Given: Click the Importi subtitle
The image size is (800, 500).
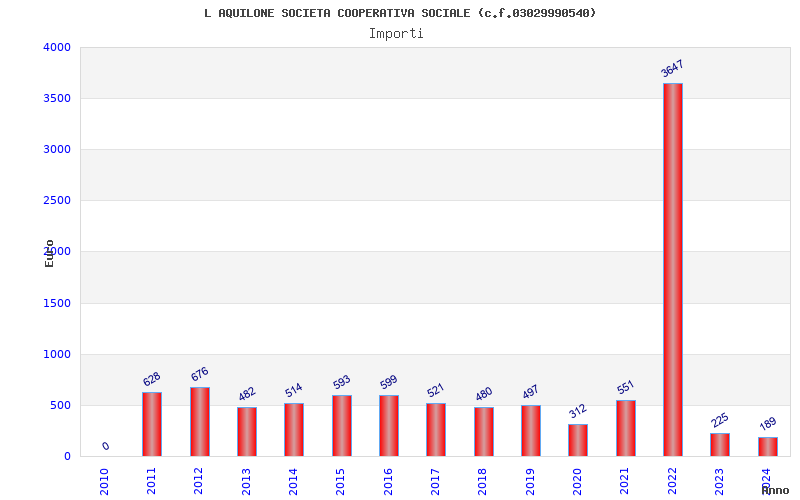Looking at the screenshot, I should pyautogui.click(x=396, y=34).
